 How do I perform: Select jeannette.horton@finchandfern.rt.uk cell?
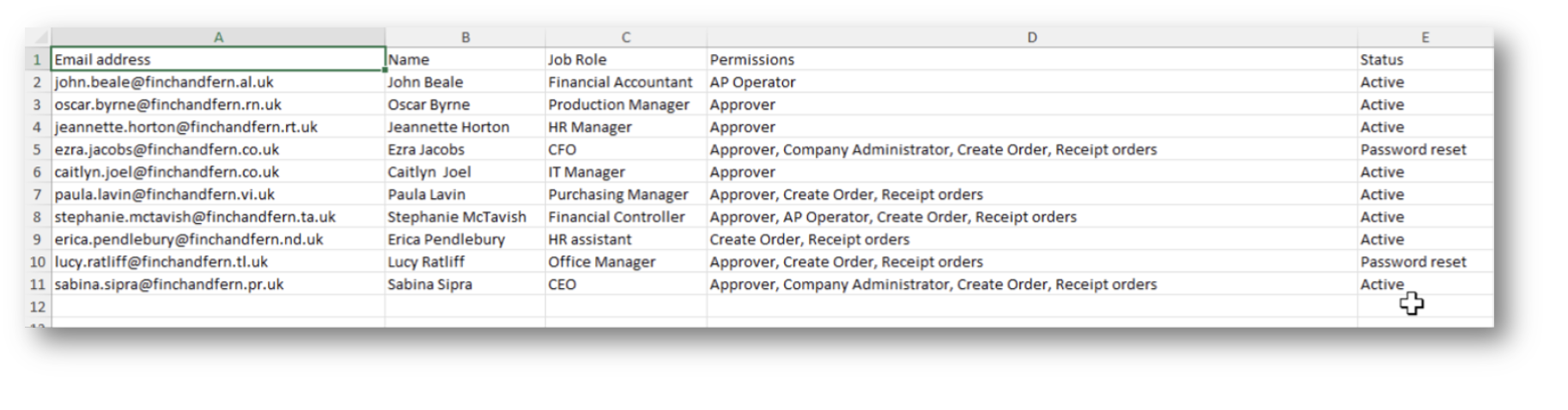click(x=218, y=127)
